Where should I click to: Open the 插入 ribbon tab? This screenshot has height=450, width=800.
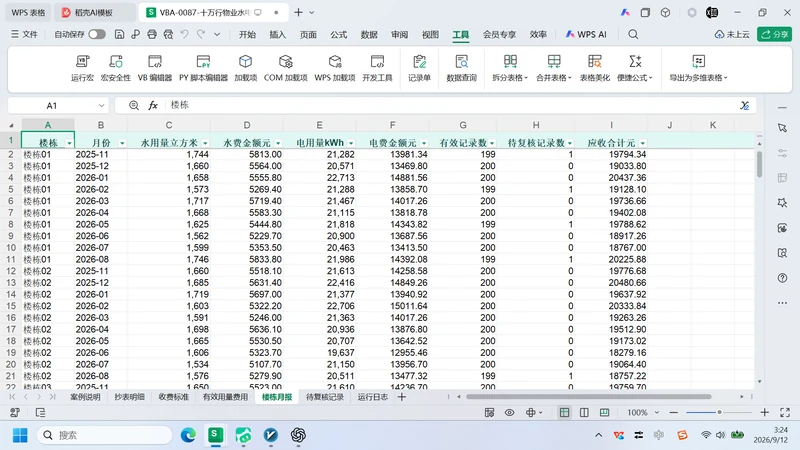pos(278,34)
